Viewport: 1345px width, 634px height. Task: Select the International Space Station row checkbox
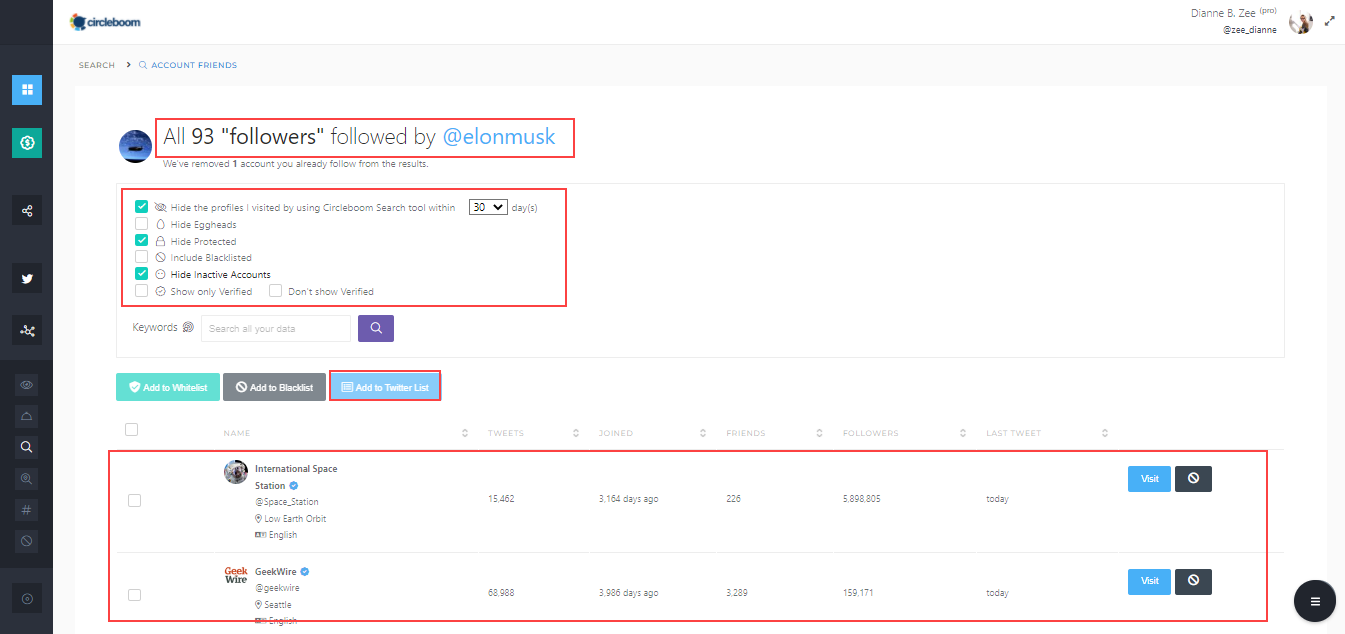point(134,501)
